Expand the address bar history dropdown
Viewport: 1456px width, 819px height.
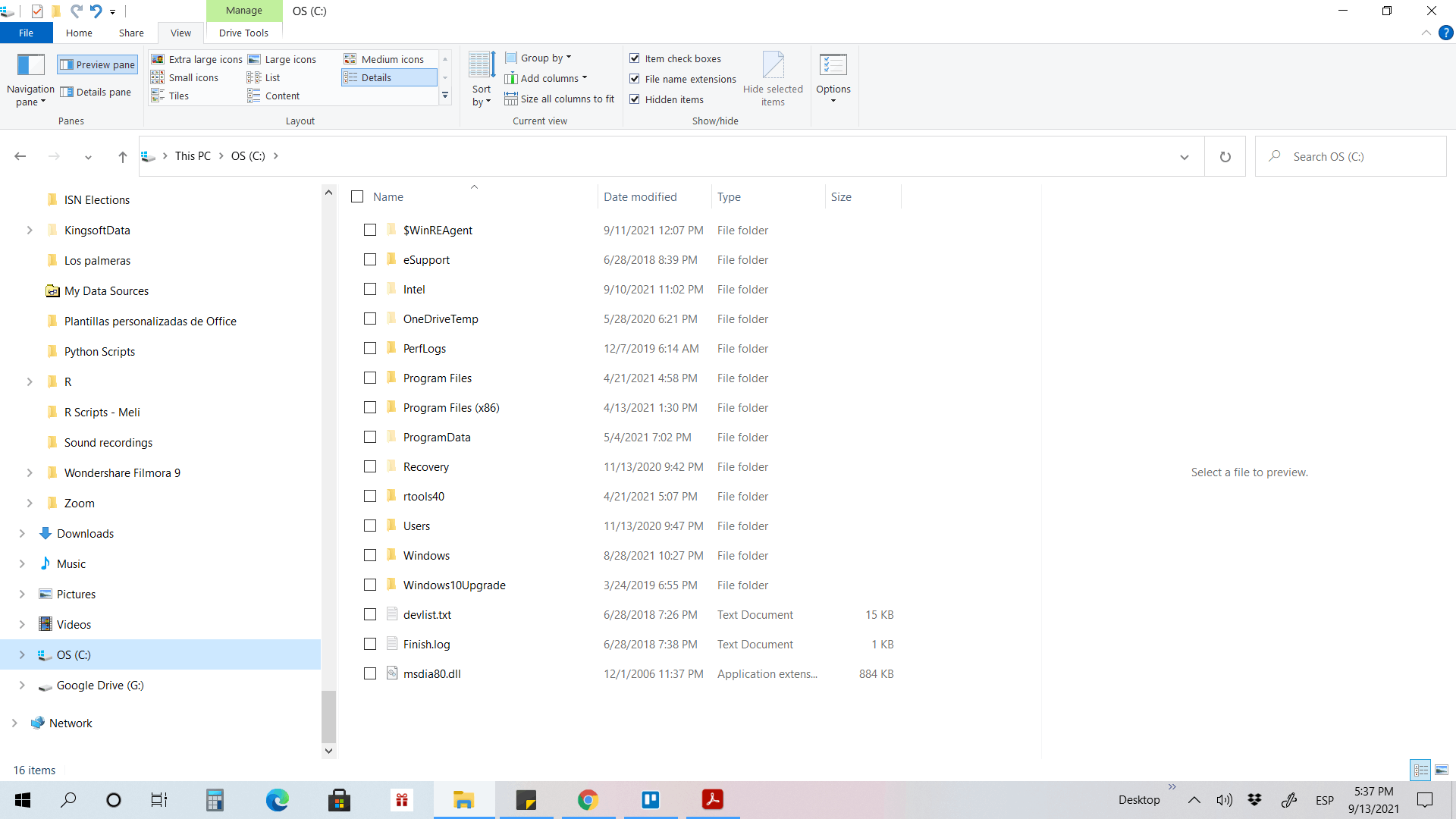1184,157
